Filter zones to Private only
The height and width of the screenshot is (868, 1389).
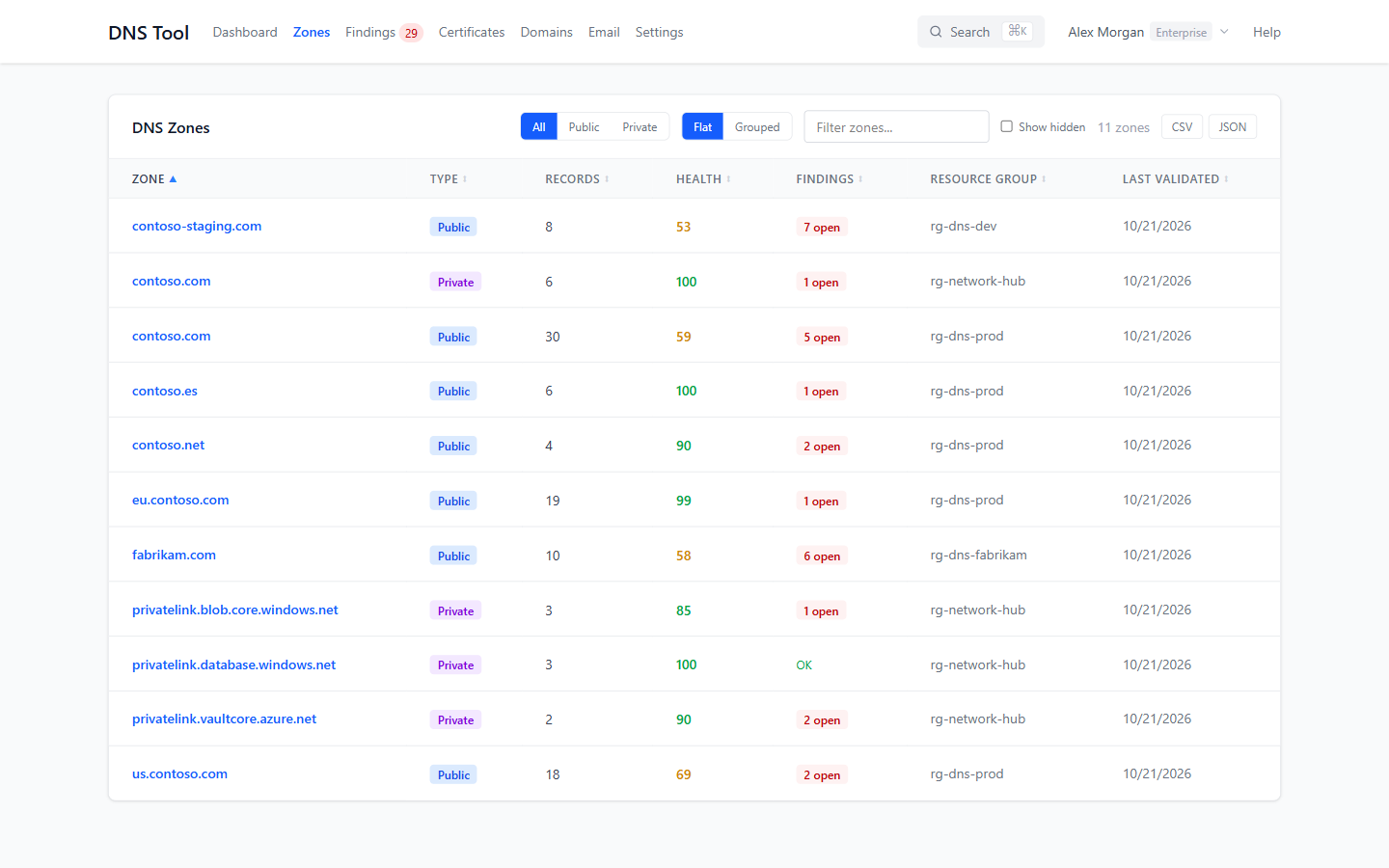[640, 126]
